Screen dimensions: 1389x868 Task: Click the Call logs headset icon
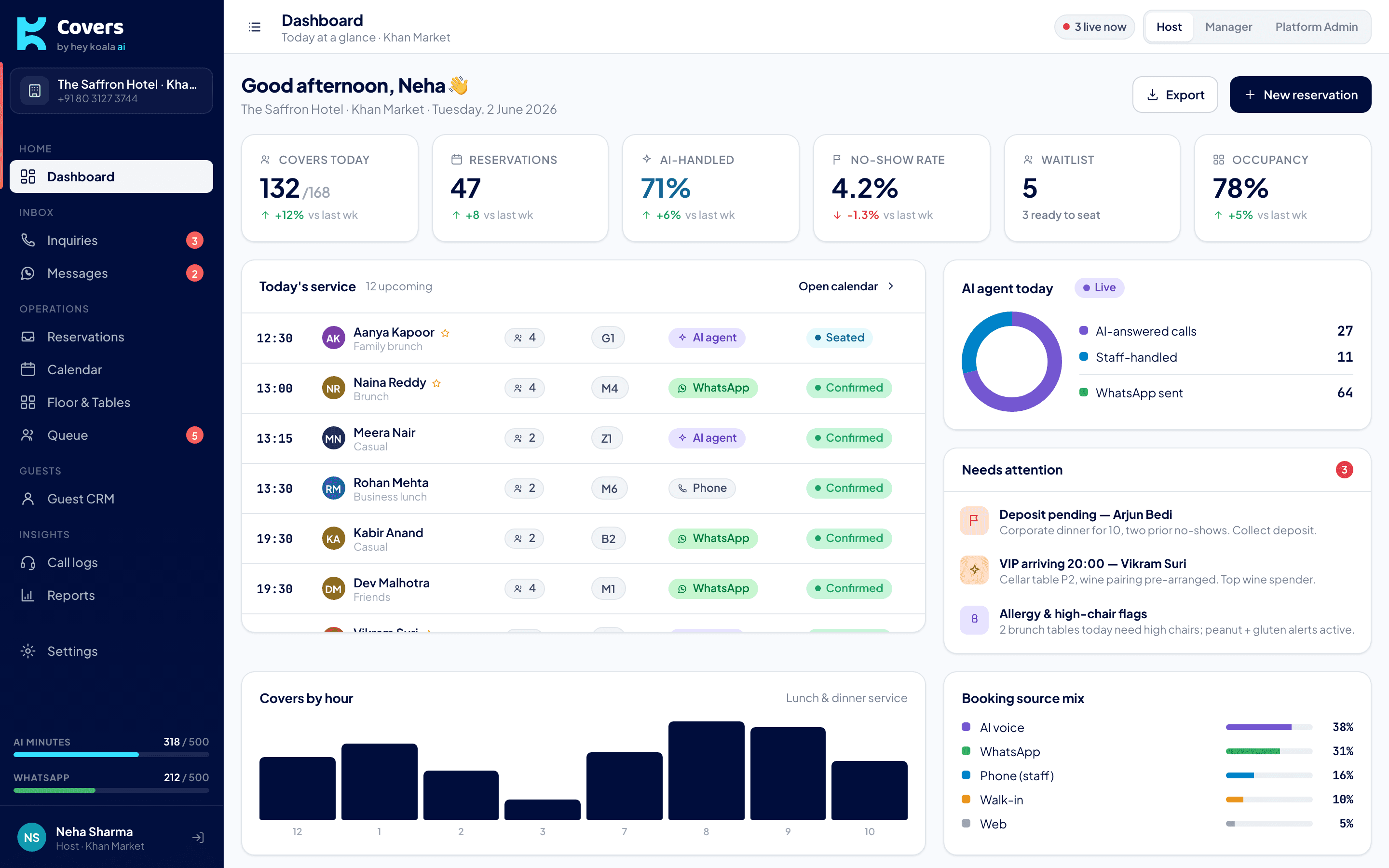28,563
